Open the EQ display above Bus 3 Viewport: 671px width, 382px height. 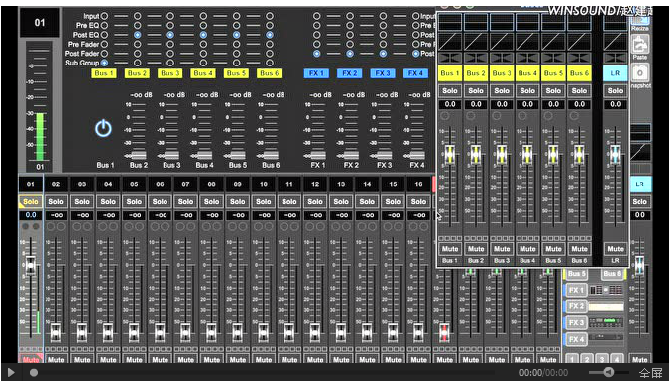502,22
